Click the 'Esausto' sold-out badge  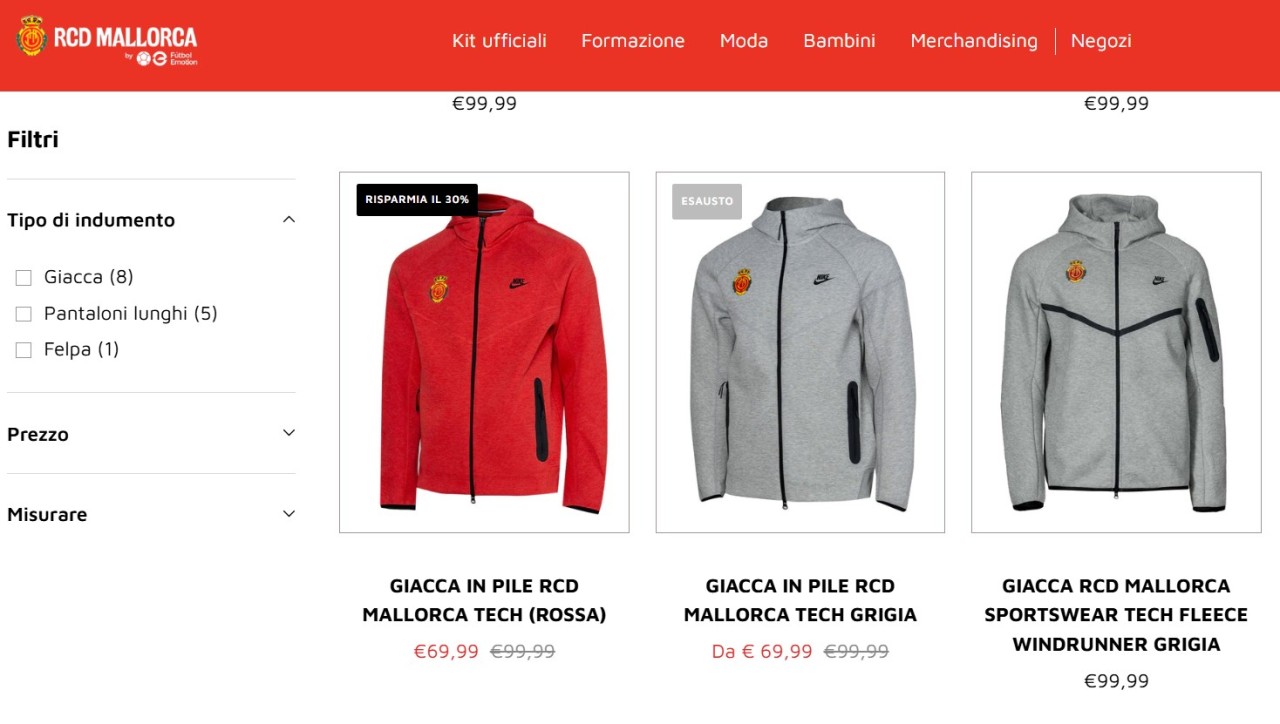click(x=707, y=201)
